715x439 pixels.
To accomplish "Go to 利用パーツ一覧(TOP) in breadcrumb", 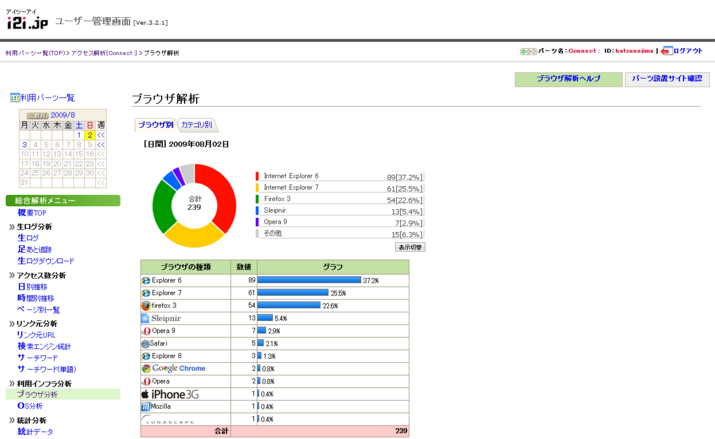I will click(35, 53).
